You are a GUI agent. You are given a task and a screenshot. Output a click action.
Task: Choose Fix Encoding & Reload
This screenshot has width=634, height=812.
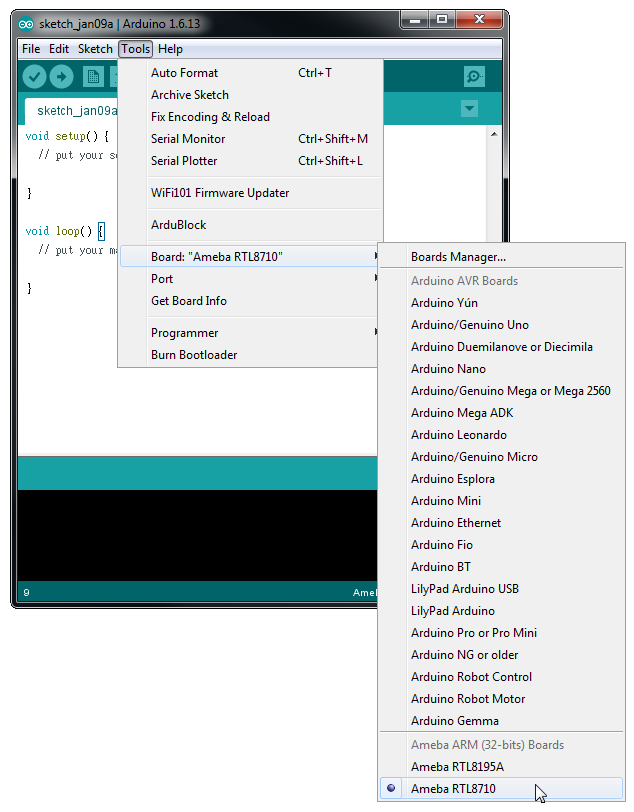click(251, 117)
